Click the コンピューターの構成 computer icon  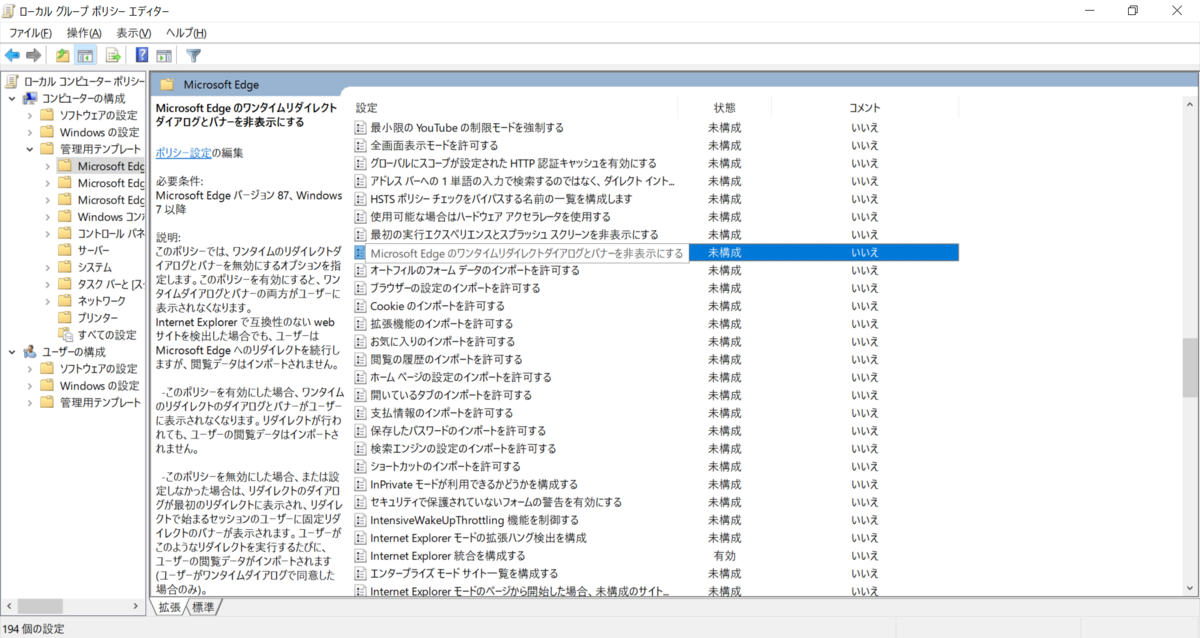coord(30,98)
